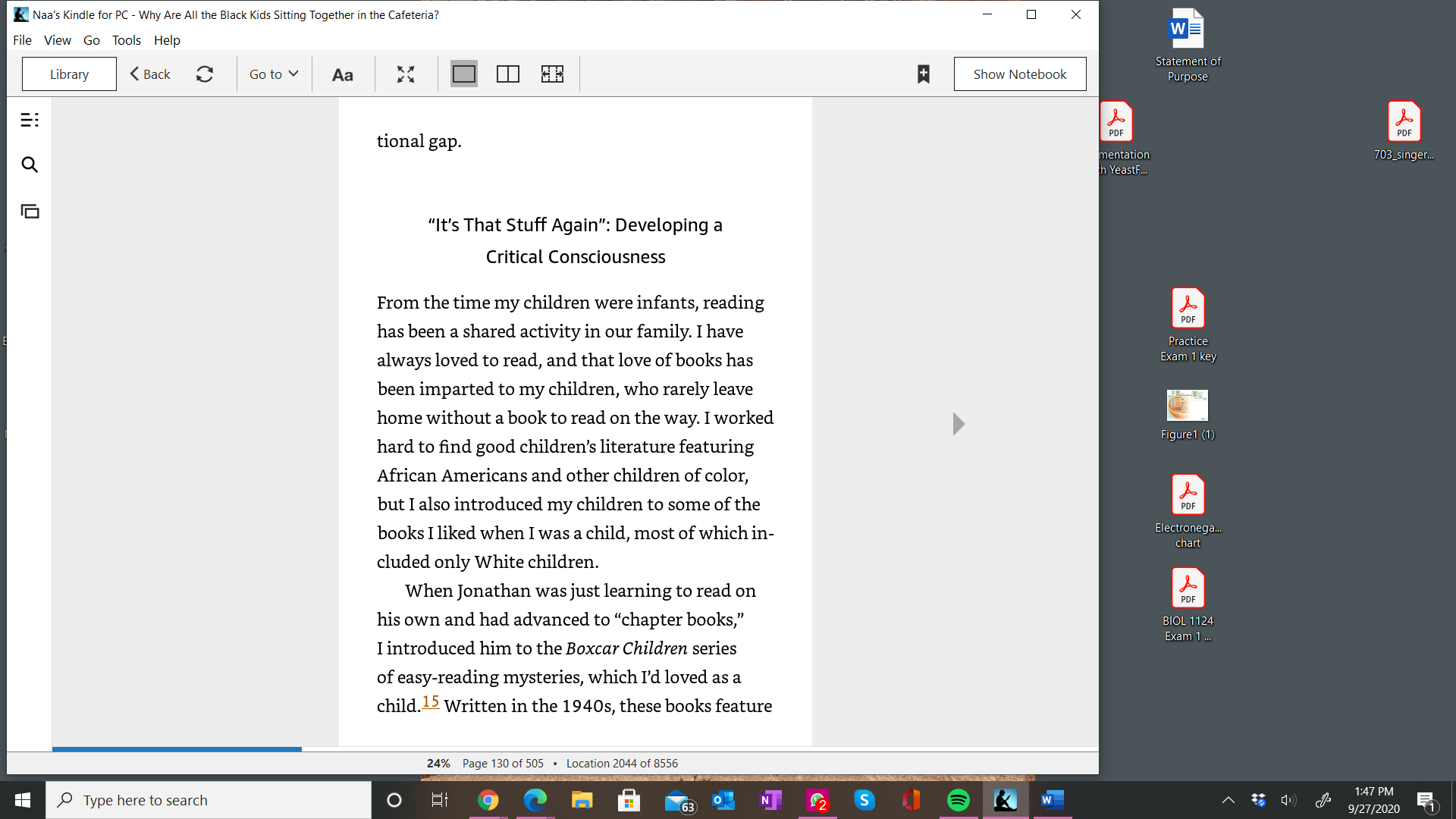This screenshot has height=819, width=1456.
Task: Open Cortana from the taskbar
Action: point(394,800)
